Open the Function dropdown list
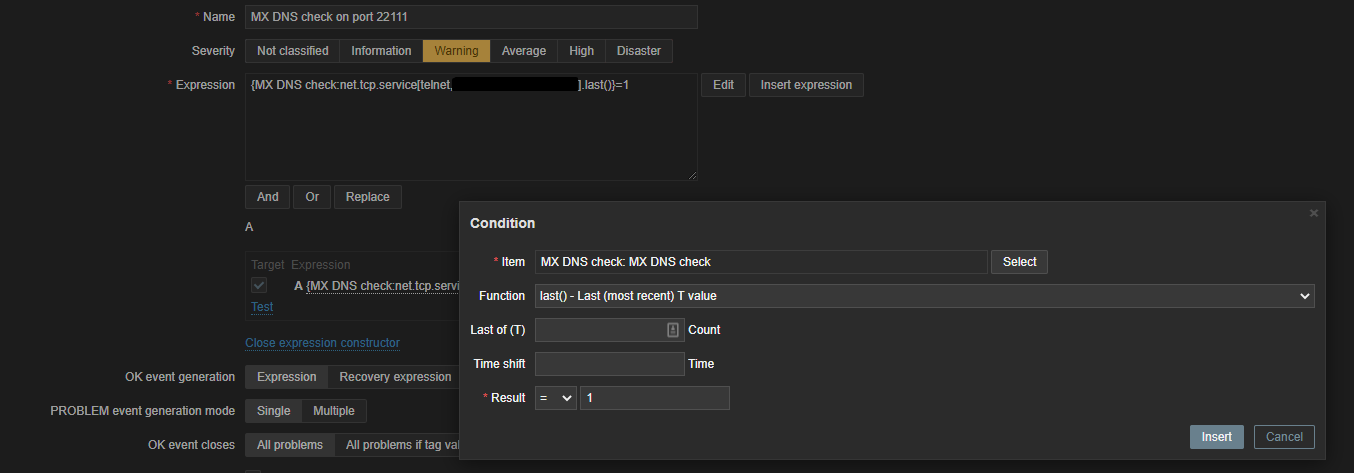Image resolution: width=1354 pixels, height=473 pixels. point(925,296)
